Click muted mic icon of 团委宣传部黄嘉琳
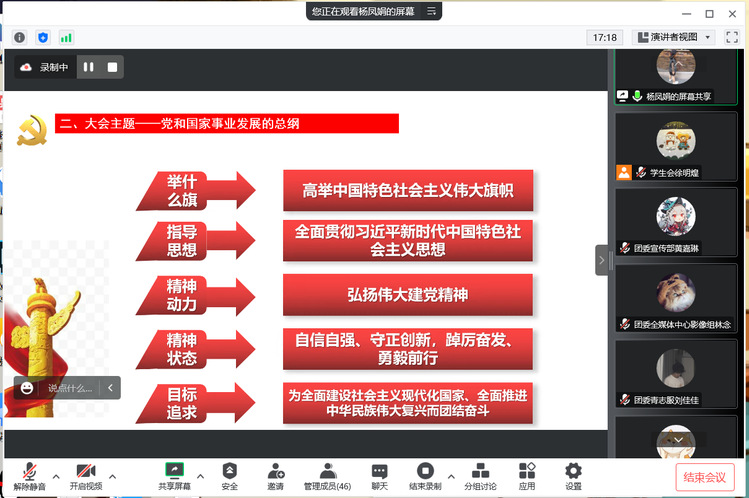This screenshot has width=749, height=498. point(625,248)
